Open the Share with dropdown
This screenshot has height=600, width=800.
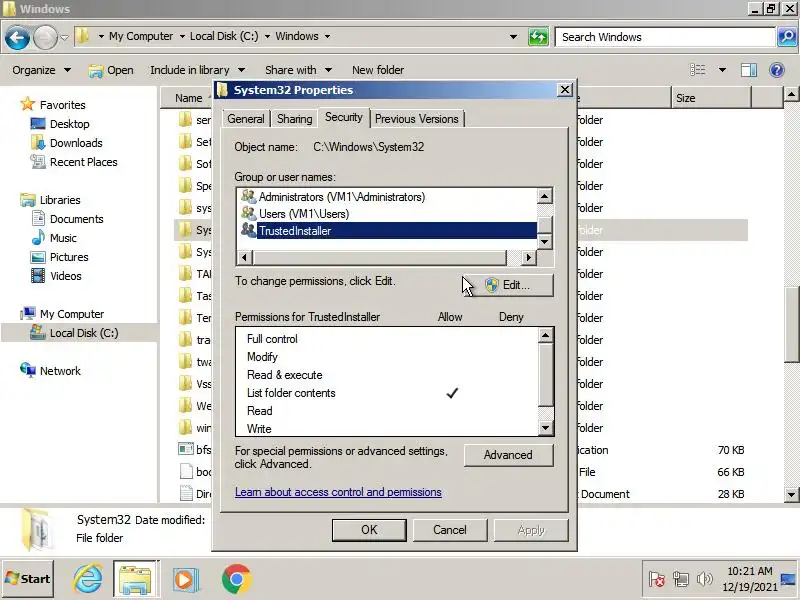[x=299, y=70]
